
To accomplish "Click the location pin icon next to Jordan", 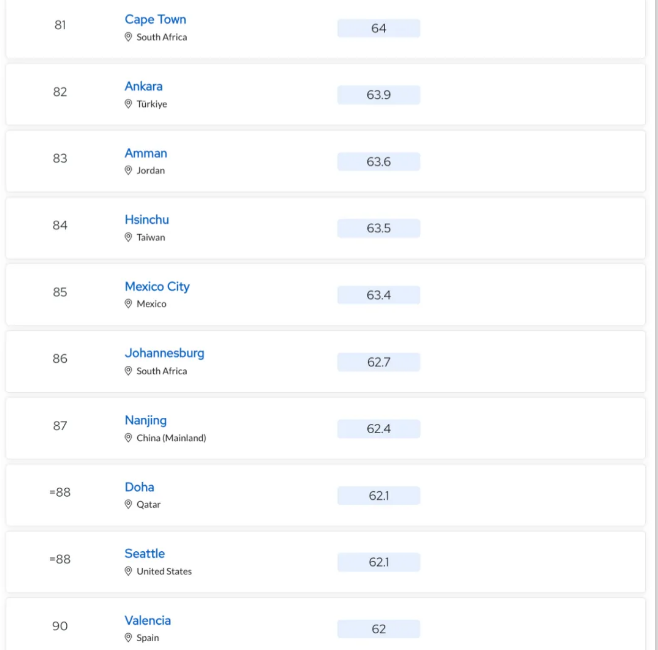I will click(128, 170).
